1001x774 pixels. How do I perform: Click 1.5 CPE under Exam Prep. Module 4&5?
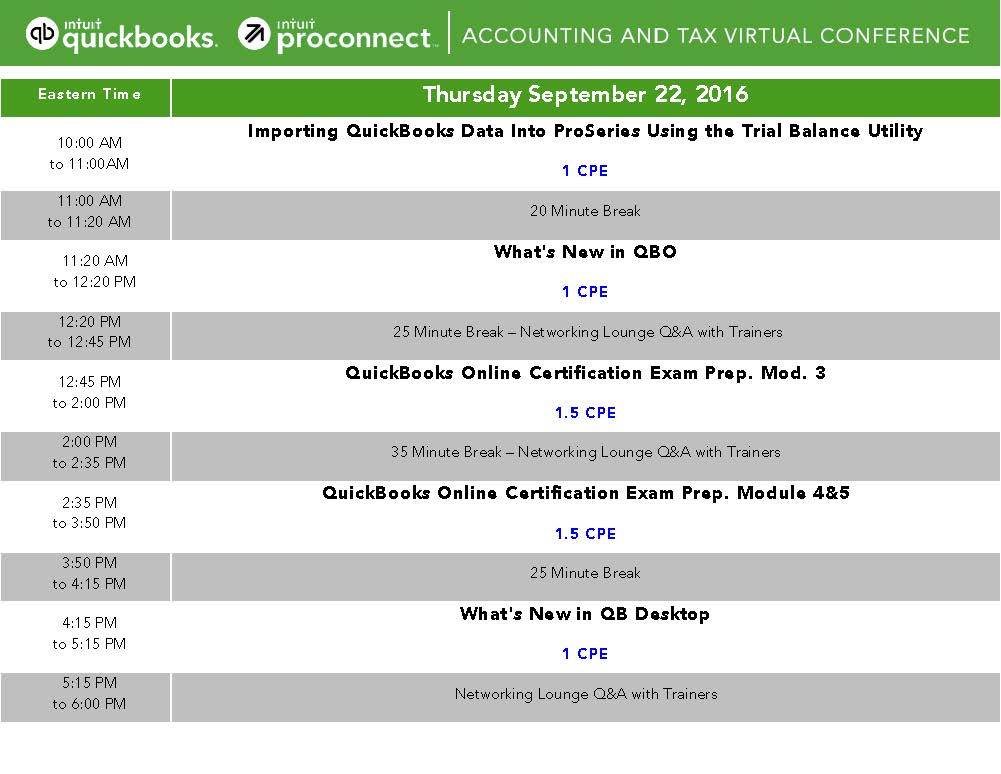tap(585, 533)
